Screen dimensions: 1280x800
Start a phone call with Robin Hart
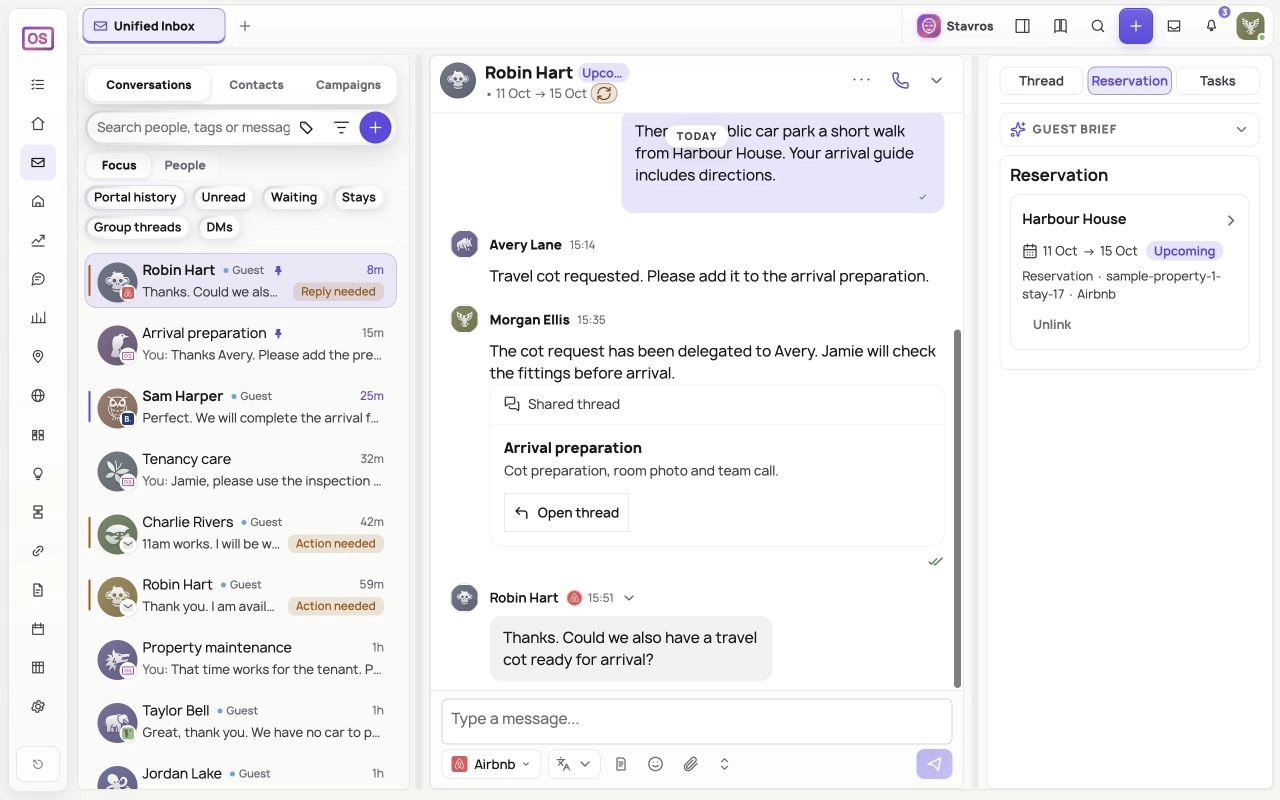(900, 81)
